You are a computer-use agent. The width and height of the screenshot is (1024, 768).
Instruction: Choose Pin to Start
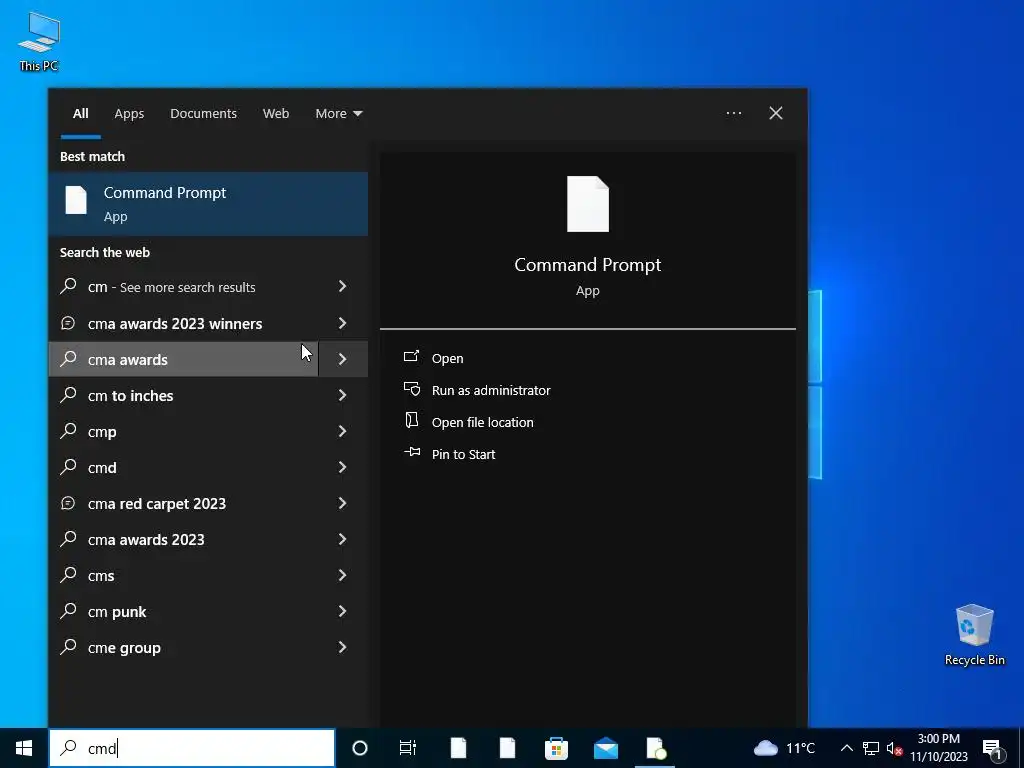tap(464, 454)
